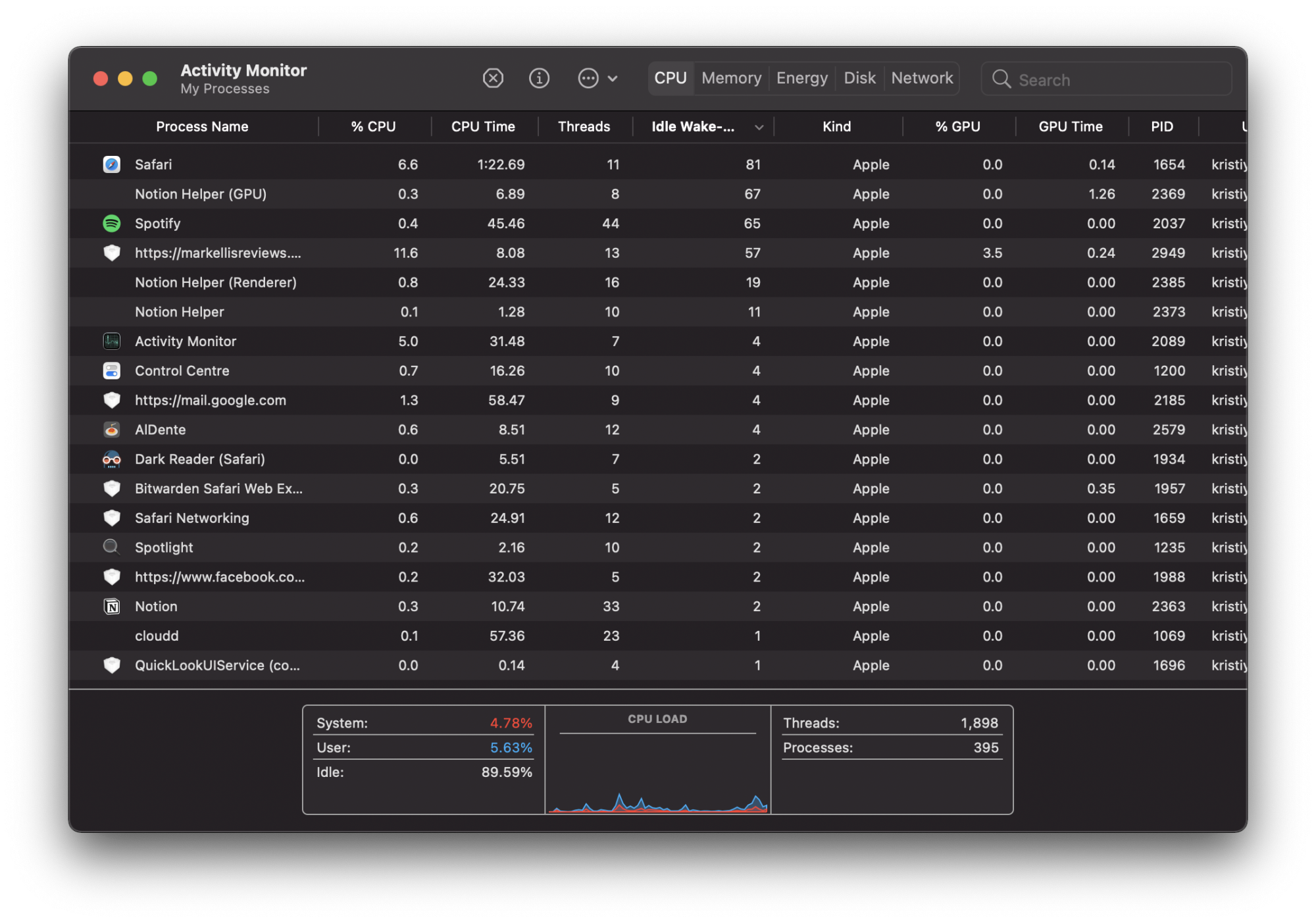Viewport: 1316px width, 923px height.
Task: Click the Idle 89.59% value
Action: (x=507, y=772)
